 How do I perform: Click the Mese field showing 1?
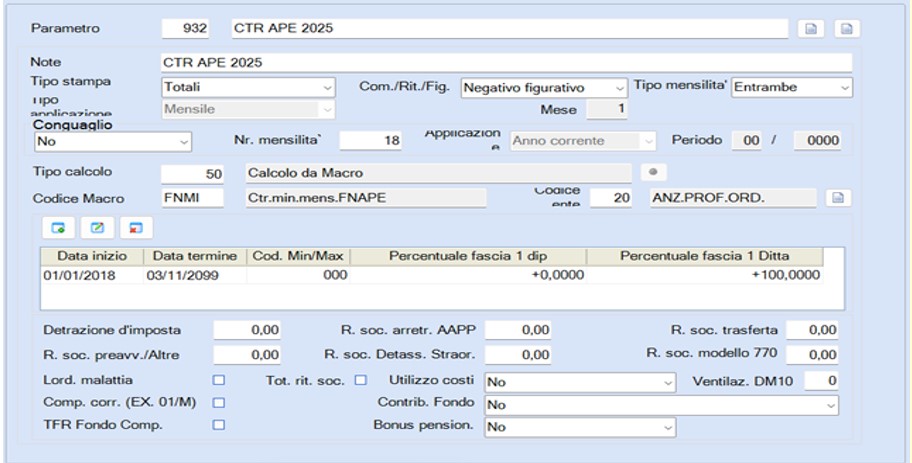point(607,109)
